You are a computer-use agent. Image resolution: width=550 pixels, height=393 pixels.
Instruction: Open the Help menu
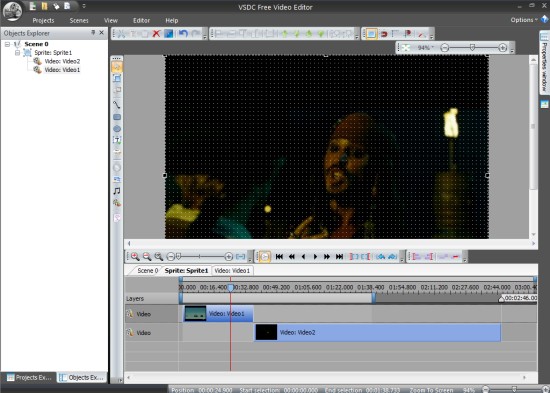172,20
